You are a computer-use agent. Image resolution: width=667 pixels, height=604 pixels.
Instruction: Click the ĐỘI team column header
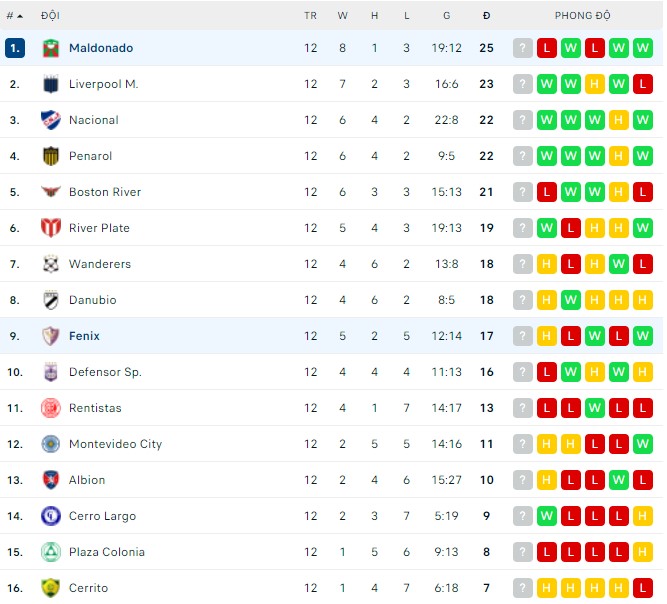click(x=50, y=16)
